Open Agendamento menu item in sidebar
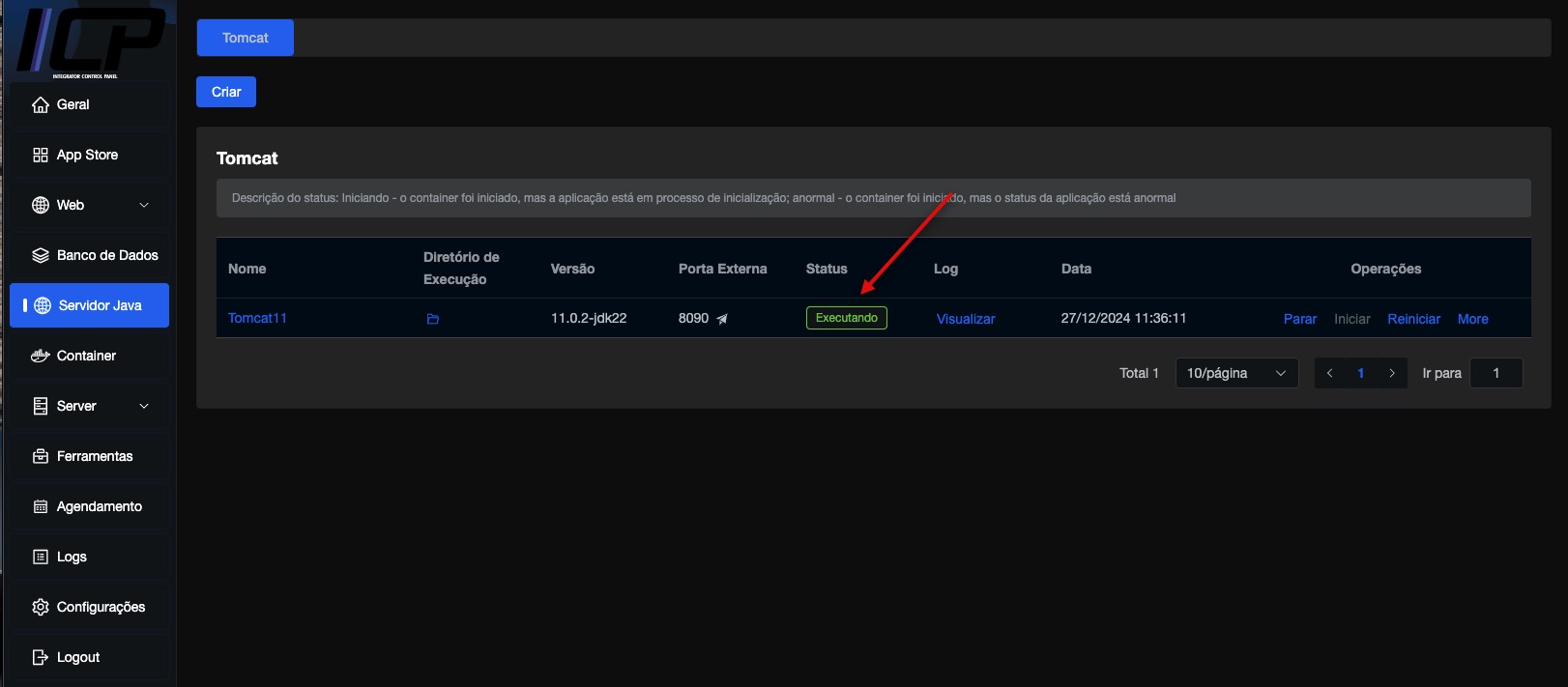This screenshot has width=1568, height=687. [x=99, y=506]
